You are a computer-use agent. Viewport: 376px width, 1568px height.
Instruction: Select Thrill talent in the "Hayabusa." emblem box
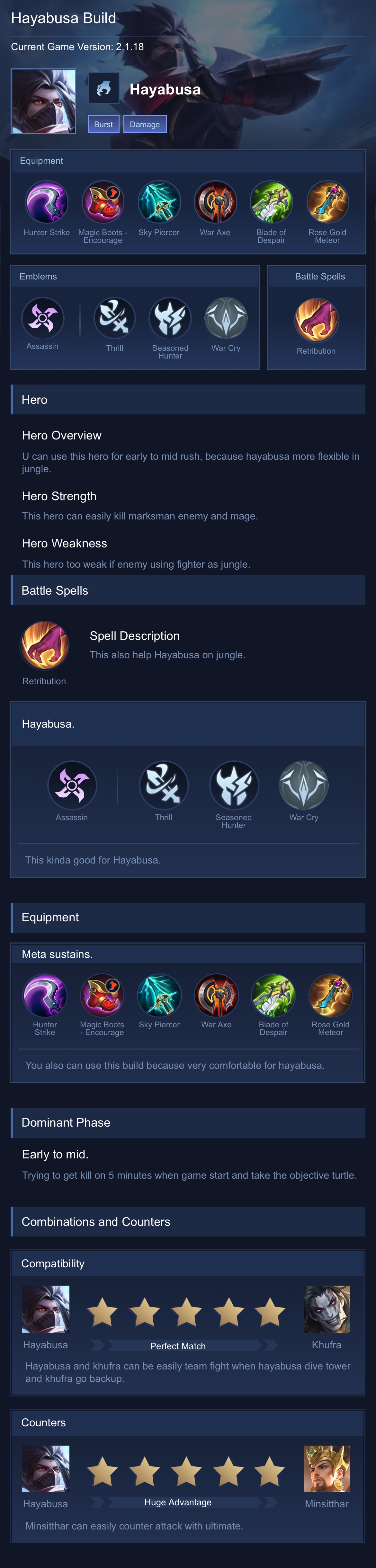click(163, 785)
